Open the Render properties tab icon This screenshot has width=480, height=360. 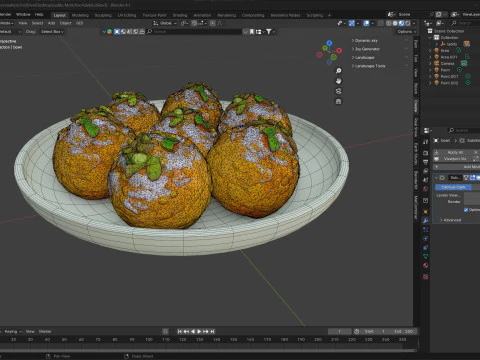pyautogui.click(x=426, y=153)
